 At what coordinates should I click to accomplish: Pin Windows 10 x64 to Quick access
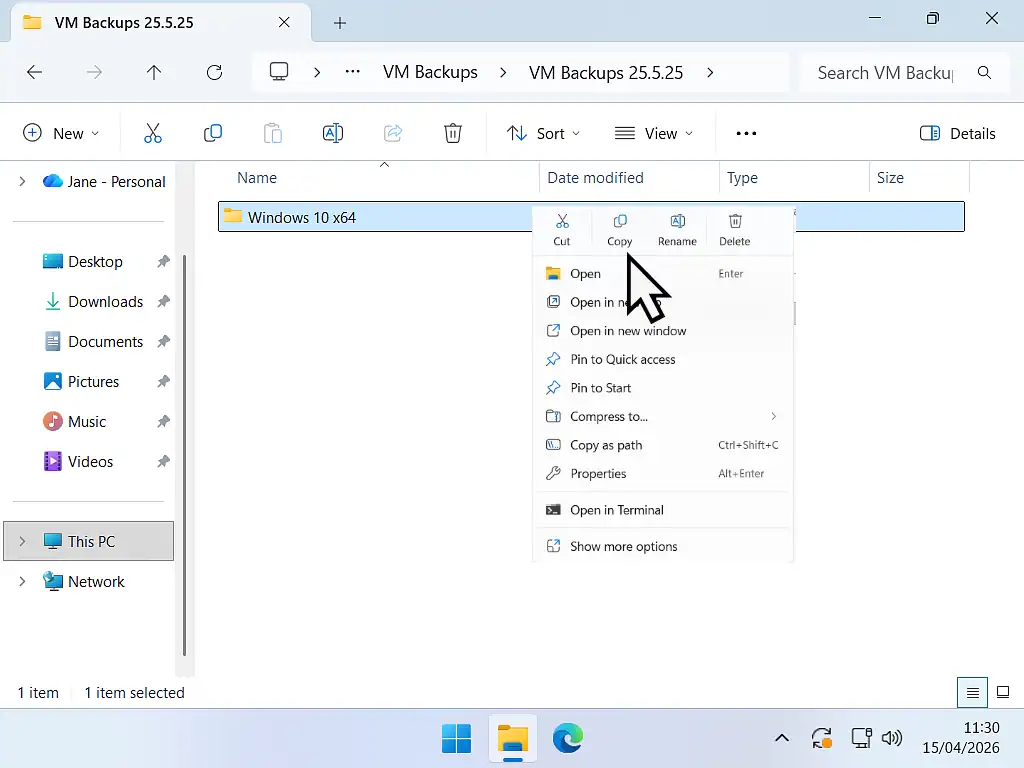pyautogui.click(x=621, y=359)
